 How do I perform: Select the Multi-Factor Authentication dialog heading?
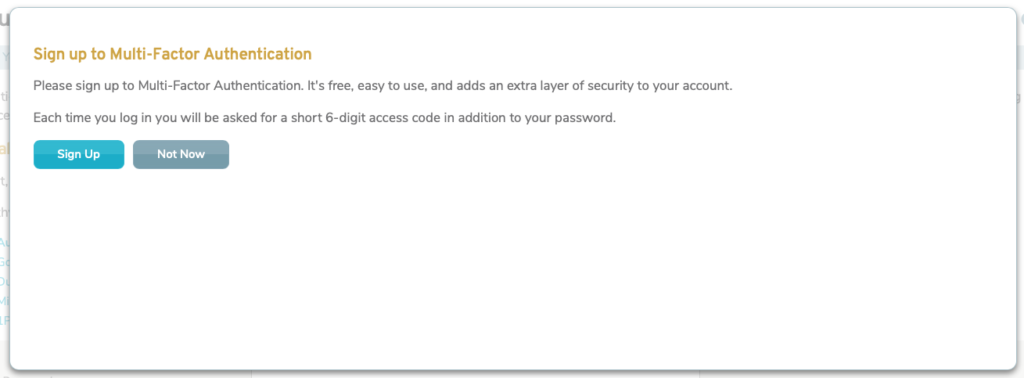click(172, 54)
